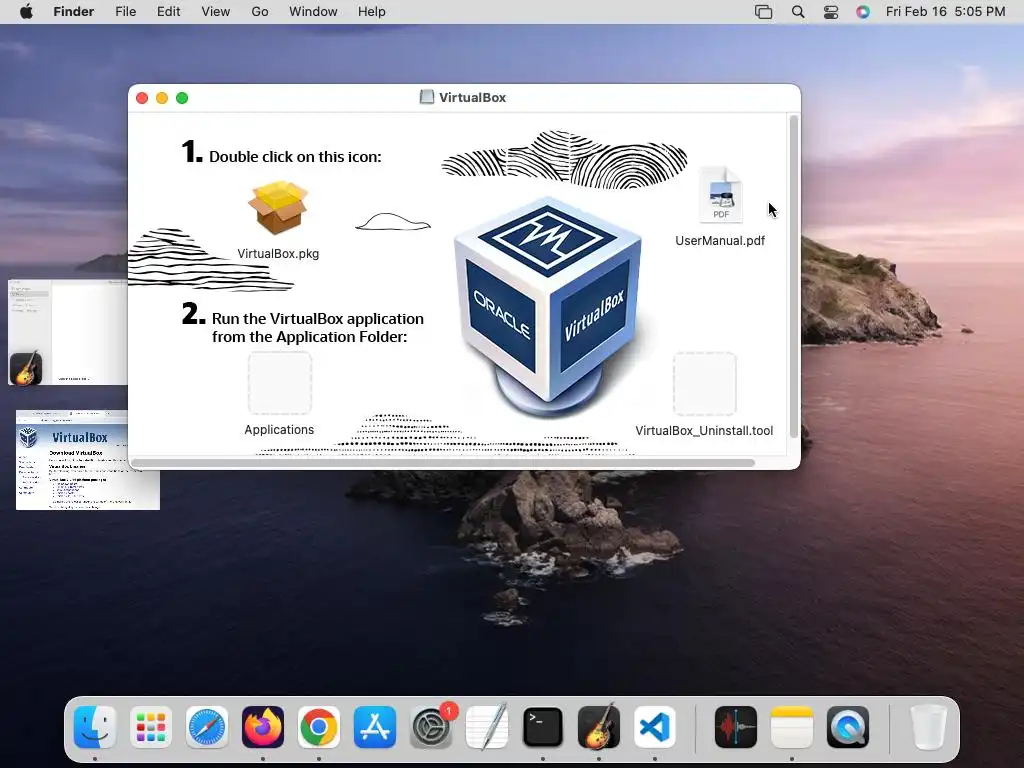Viewport: 1024px width, 768px height.
Task: Click the VirtualBox volume icon in title bar
Action: 426,97
